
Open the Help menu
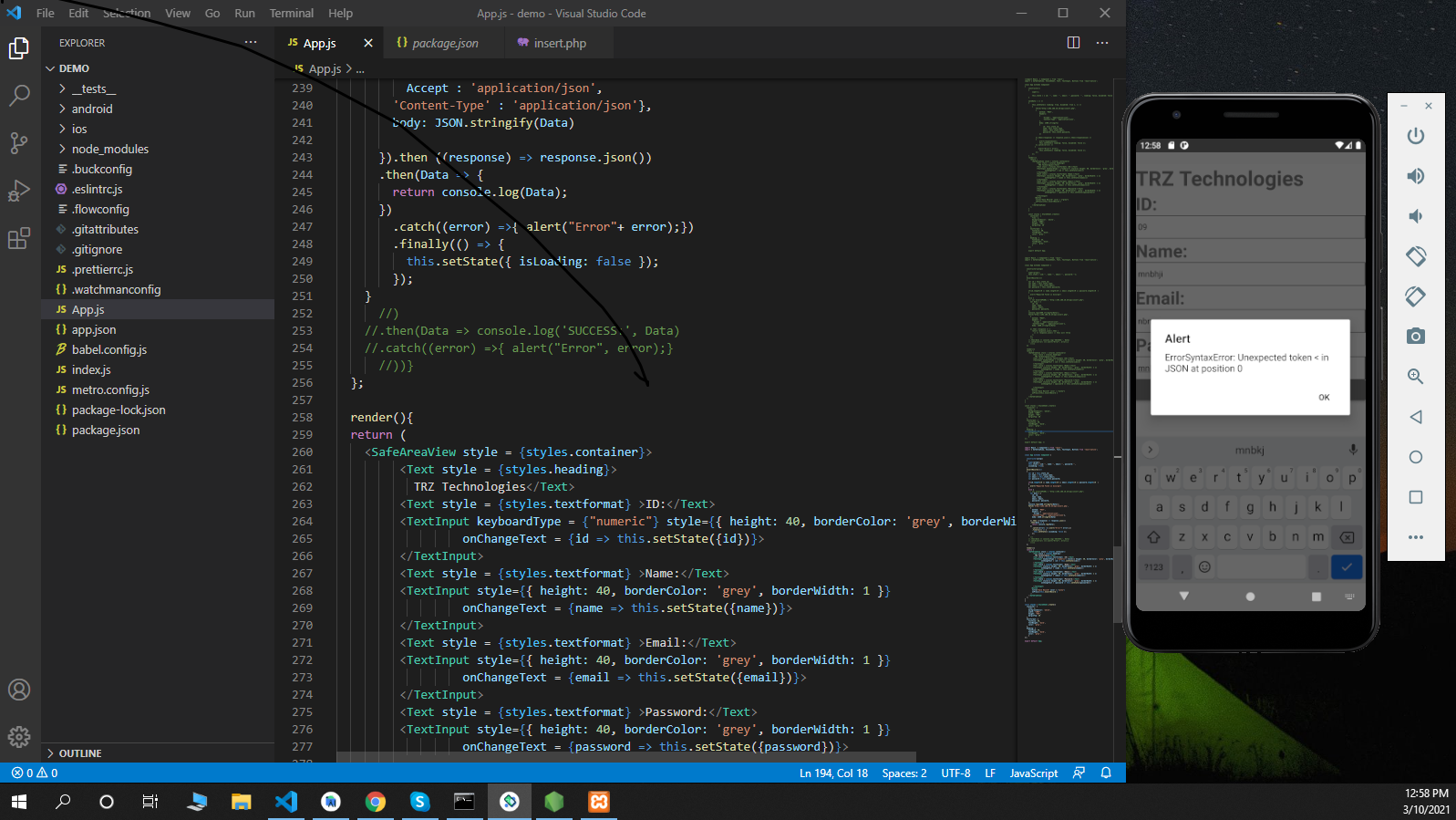click(341, 13)
